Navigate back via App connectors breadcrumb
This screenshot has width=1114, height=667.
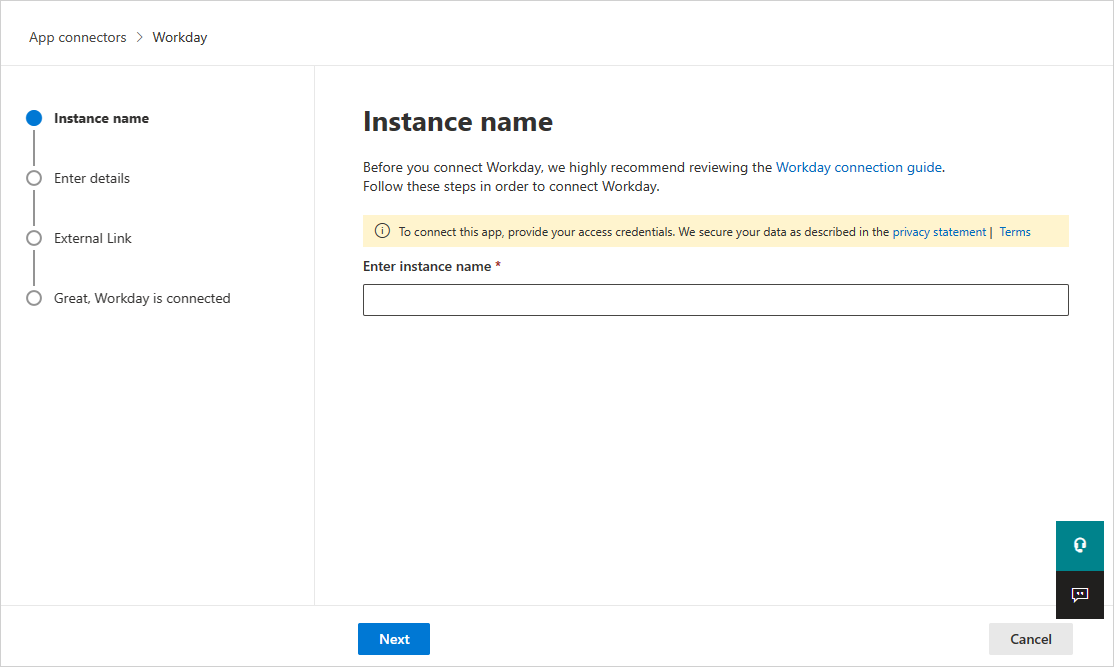point(77,37)
